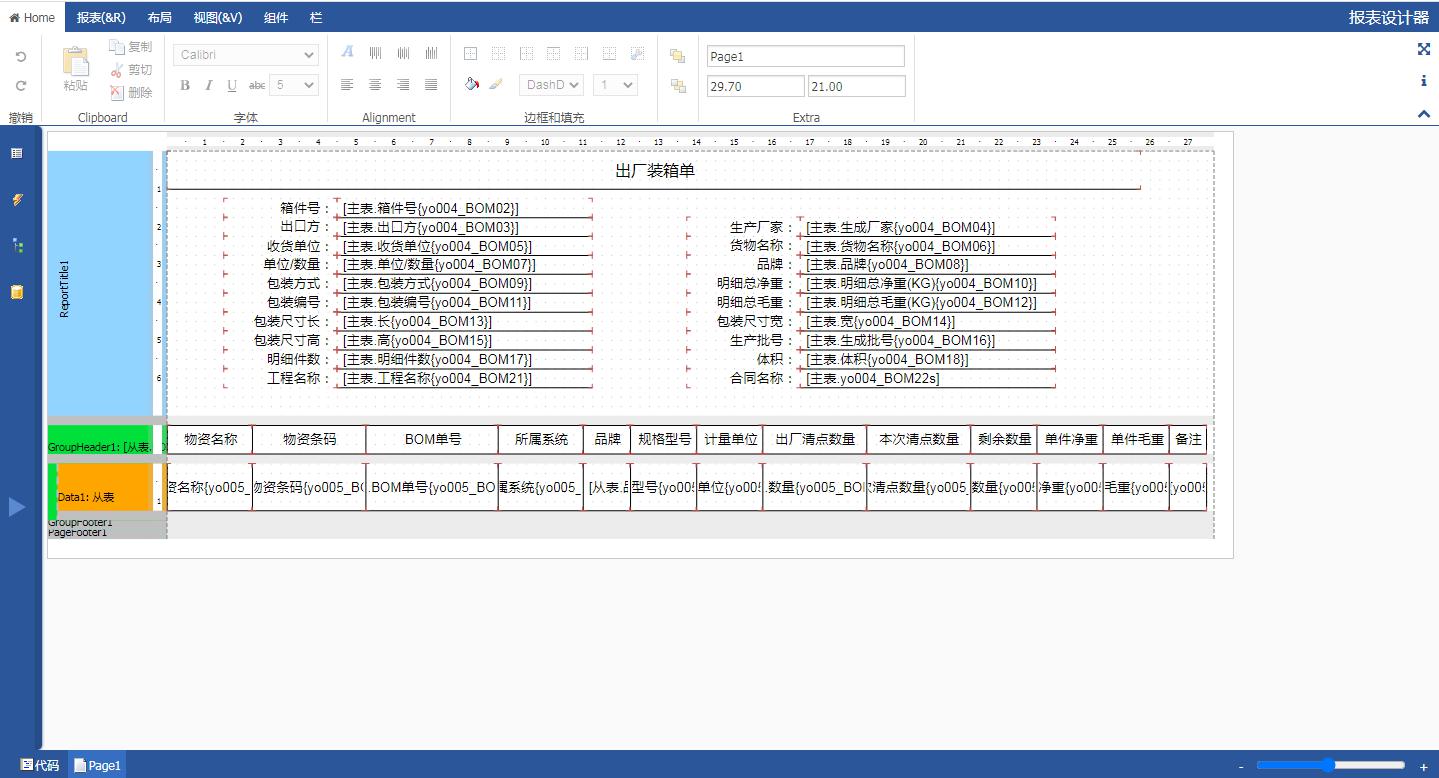This screenshot has width=1439, height=778.
Task: Collapse the ribbon with the chevron
Action: point(1424,114)
